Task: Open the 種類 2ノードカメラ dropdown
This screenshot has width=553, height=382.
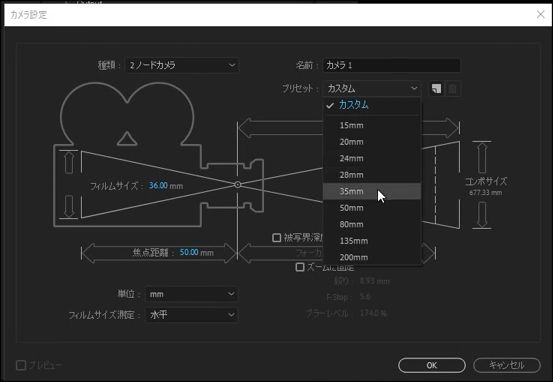Action: 183,65
